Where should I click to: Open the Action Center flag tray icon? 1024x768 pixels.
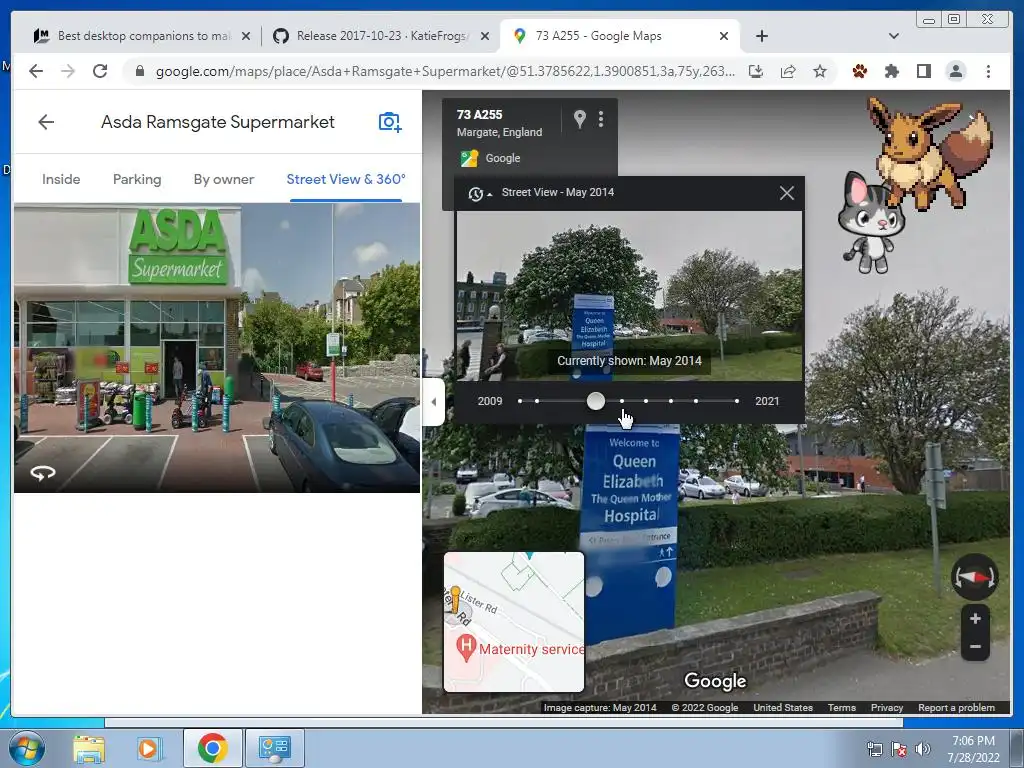(x=899, y=749)
